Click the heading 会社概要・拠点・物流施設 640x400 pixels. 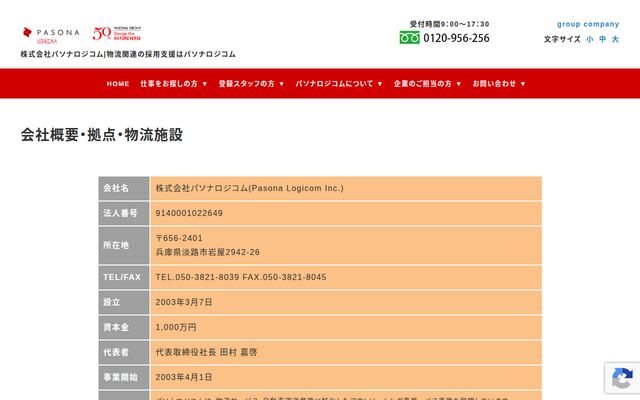pos(102,135)
